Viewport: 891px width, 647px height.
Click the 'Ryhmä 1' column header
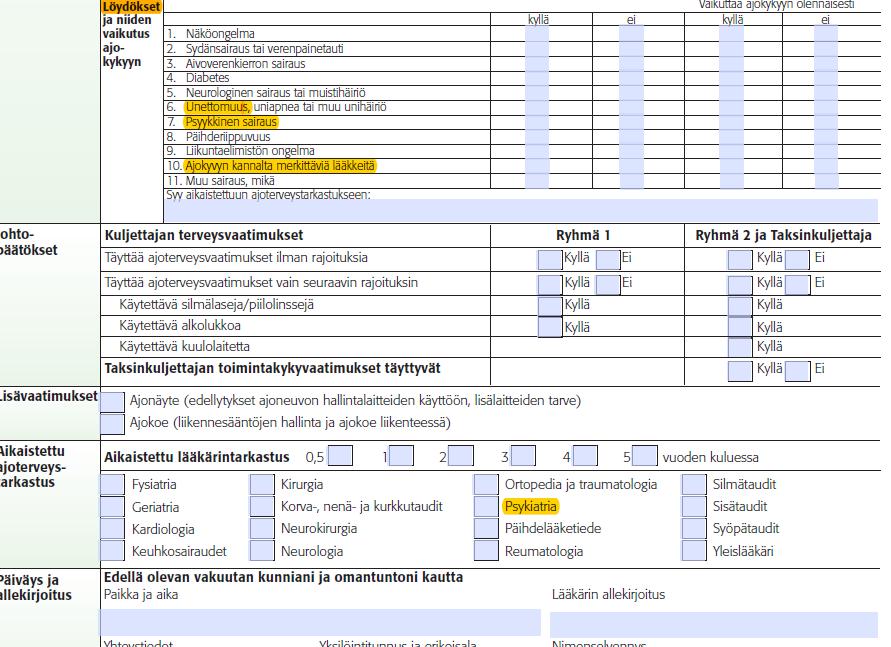point(583,235)
